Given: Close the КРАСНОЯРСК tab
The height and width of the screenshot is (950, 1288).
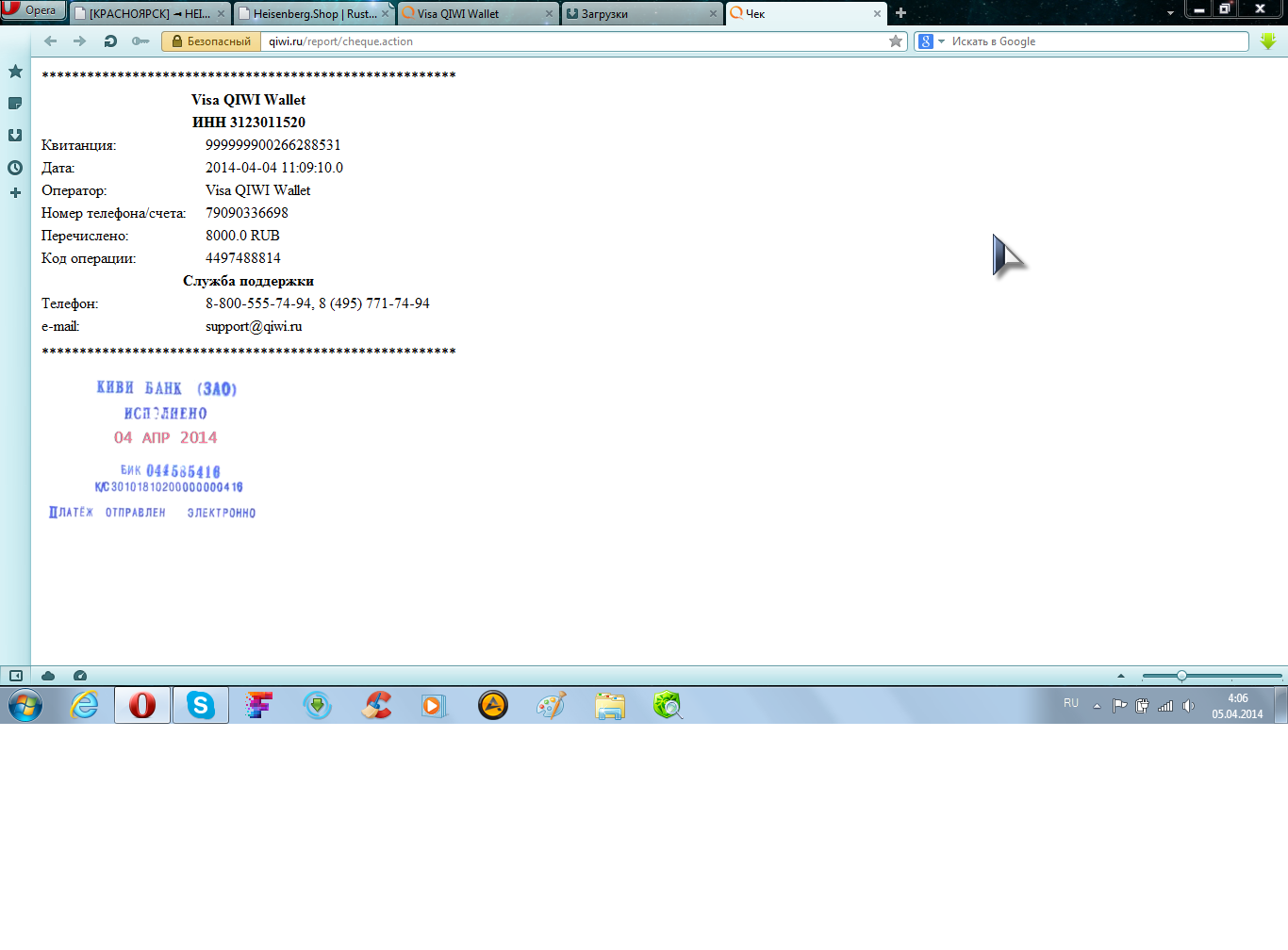Looking at the screenshot, I should 221,14.
